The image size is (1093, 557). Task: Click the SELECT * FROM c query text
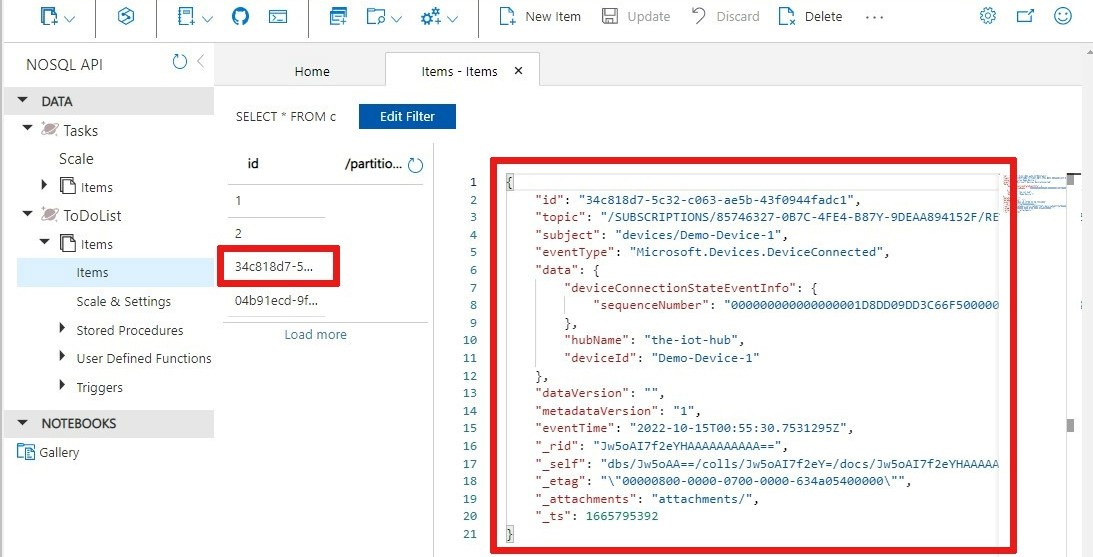(286, 116)
